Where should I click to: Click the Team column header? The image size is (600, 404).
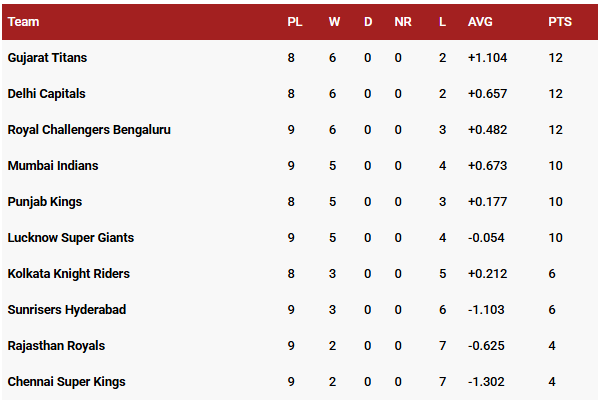tap(24, 21)
